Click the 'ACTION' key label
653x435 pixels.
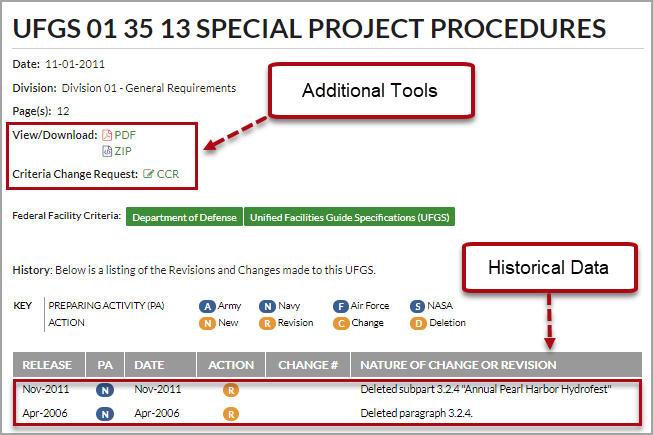[66, 323]
